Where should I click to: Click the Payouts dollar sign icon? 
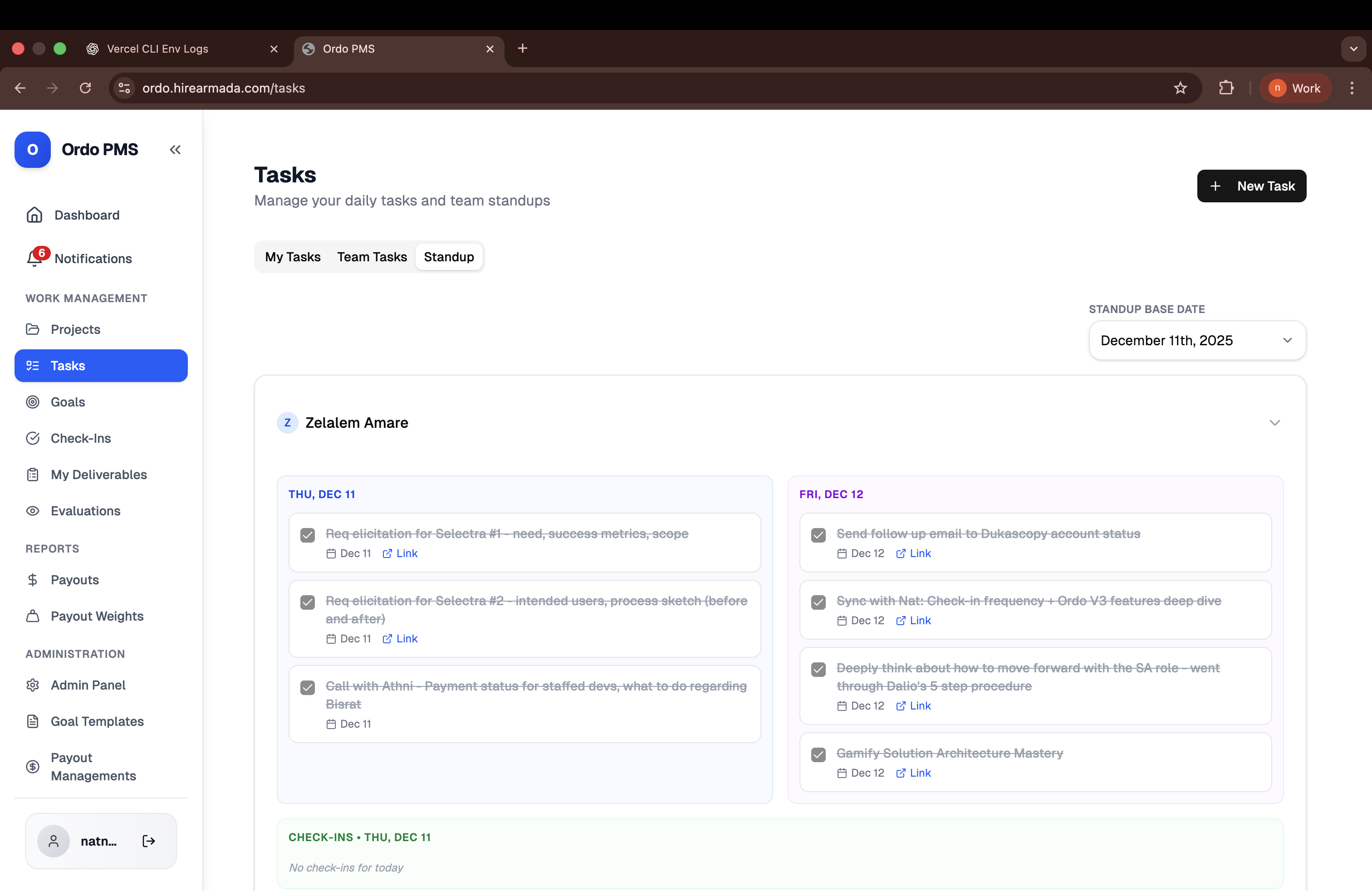point(33,580)
